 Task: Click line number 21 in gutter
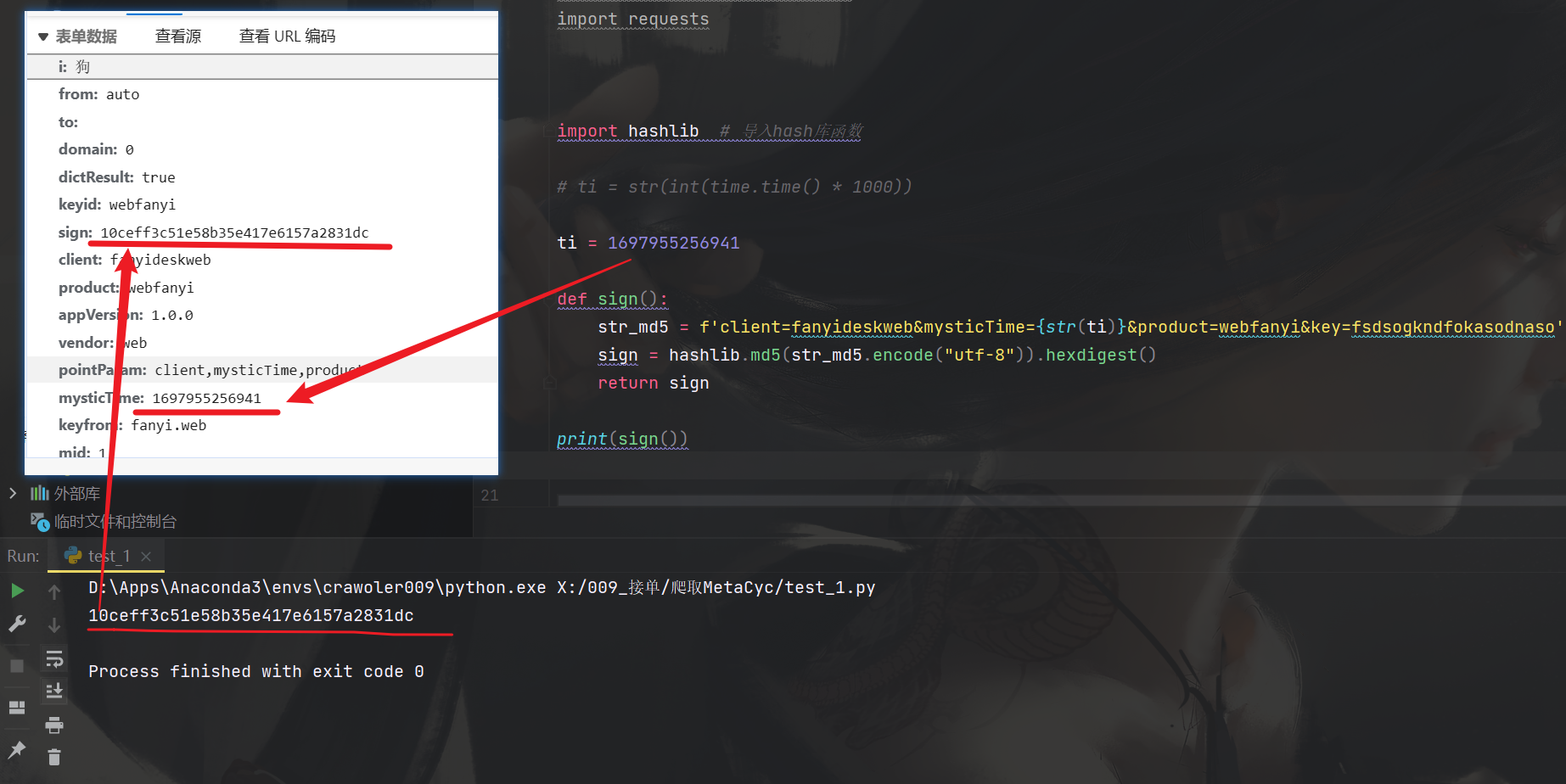coord(490,496)
